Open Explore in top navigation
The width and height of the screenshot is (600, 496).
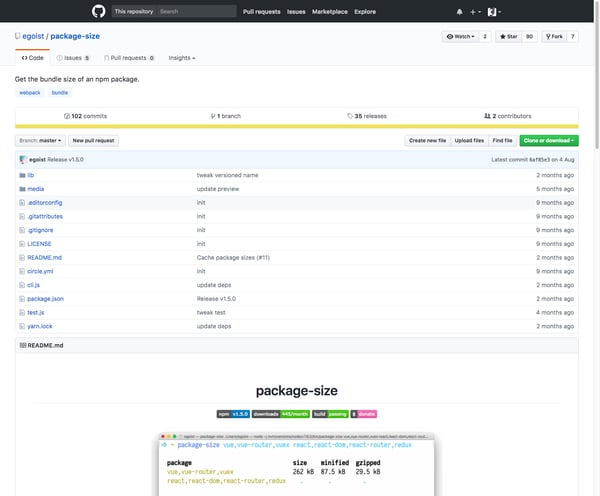(365, 12)
